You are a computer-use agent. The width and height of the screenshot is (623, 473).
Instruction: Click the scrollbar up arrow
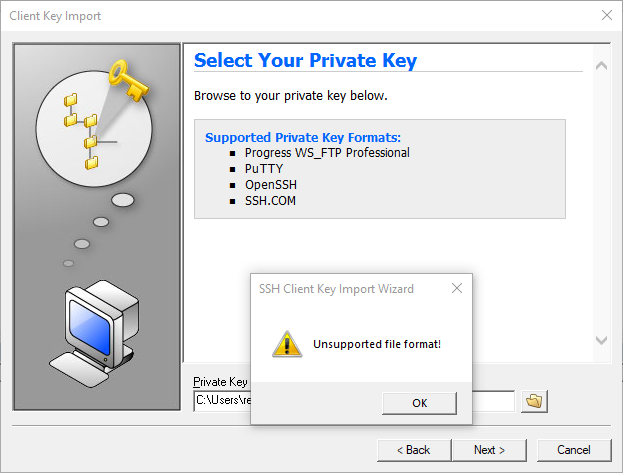pyautogui.click(x=601, y=66)
